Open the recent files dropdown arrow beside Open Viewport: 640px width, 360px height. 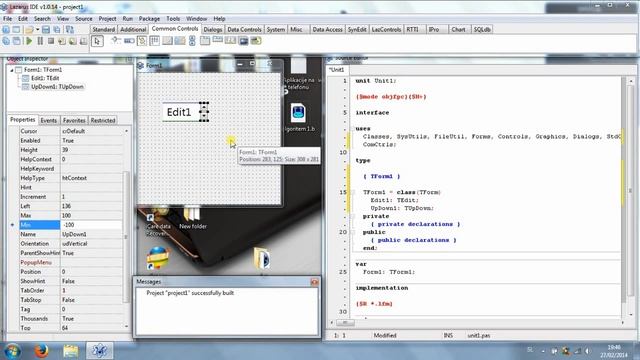pyautogui.click(x=37, y=29)
